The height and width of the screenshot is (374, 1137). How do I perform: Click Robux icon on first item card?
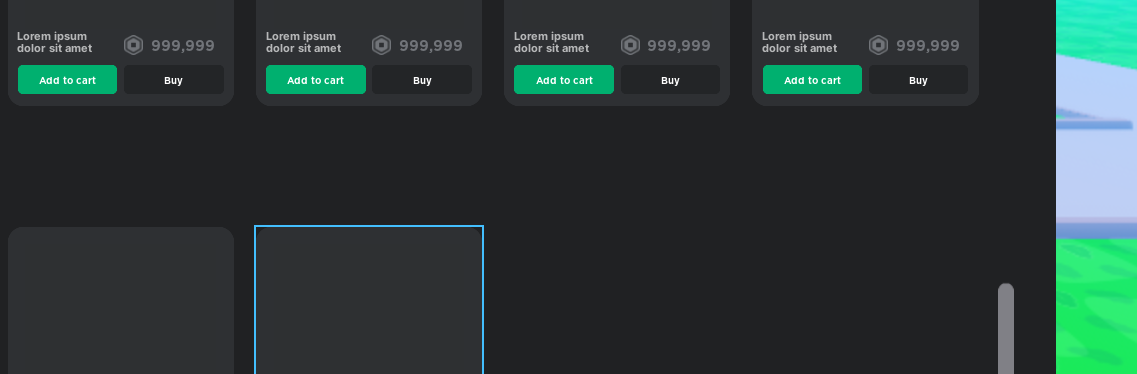coord(133,46)
